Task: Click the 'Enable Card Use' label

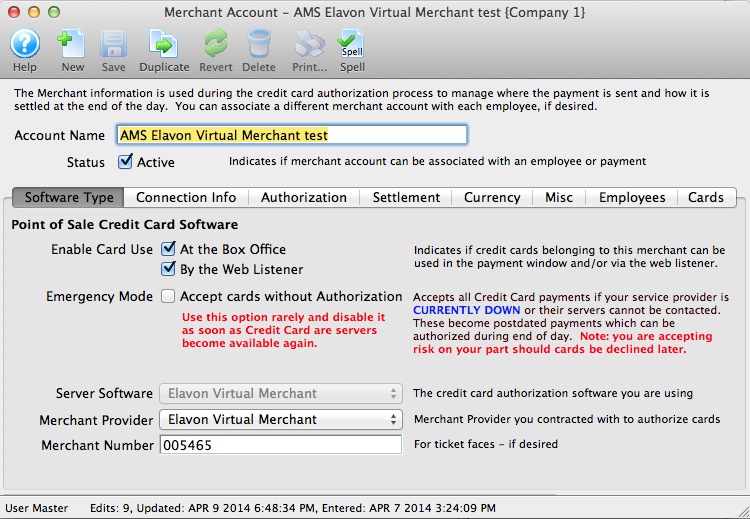Action: [x=102, y=249]
